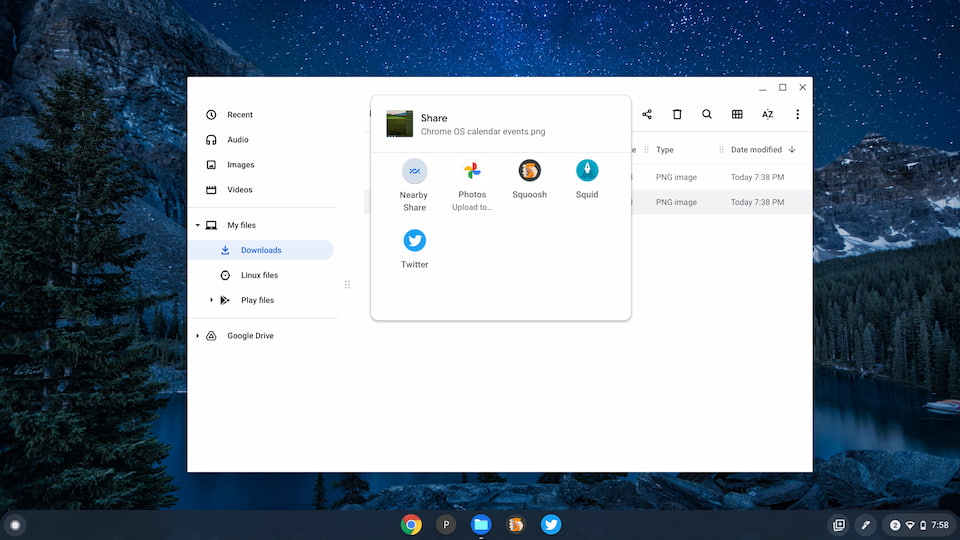Click the share dialog image thumbnail
Viewport: 960px width, 540px height.
tap(399, 124)
